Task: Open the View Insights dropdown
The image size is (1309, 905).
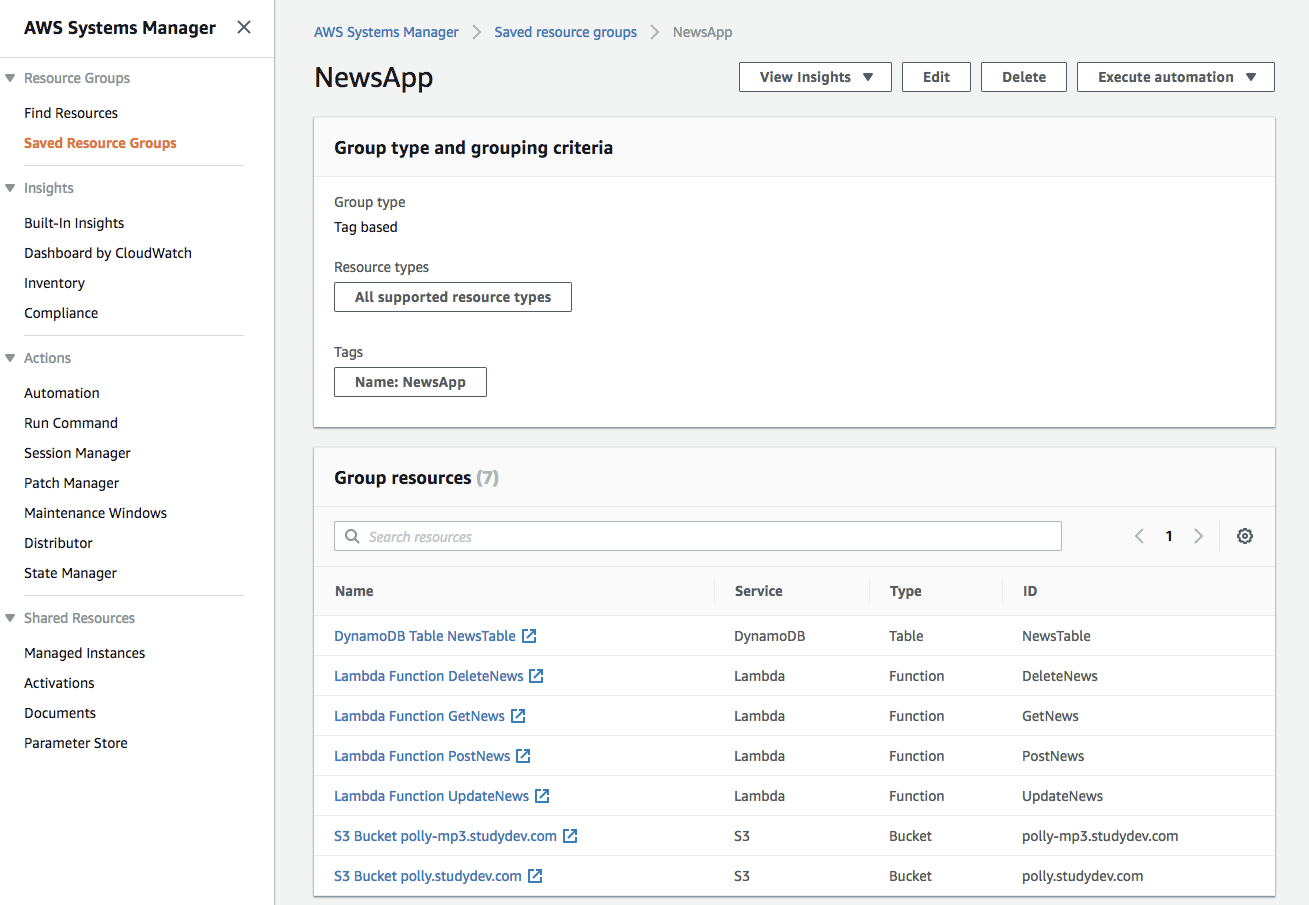Action: [x=815, y=77]
